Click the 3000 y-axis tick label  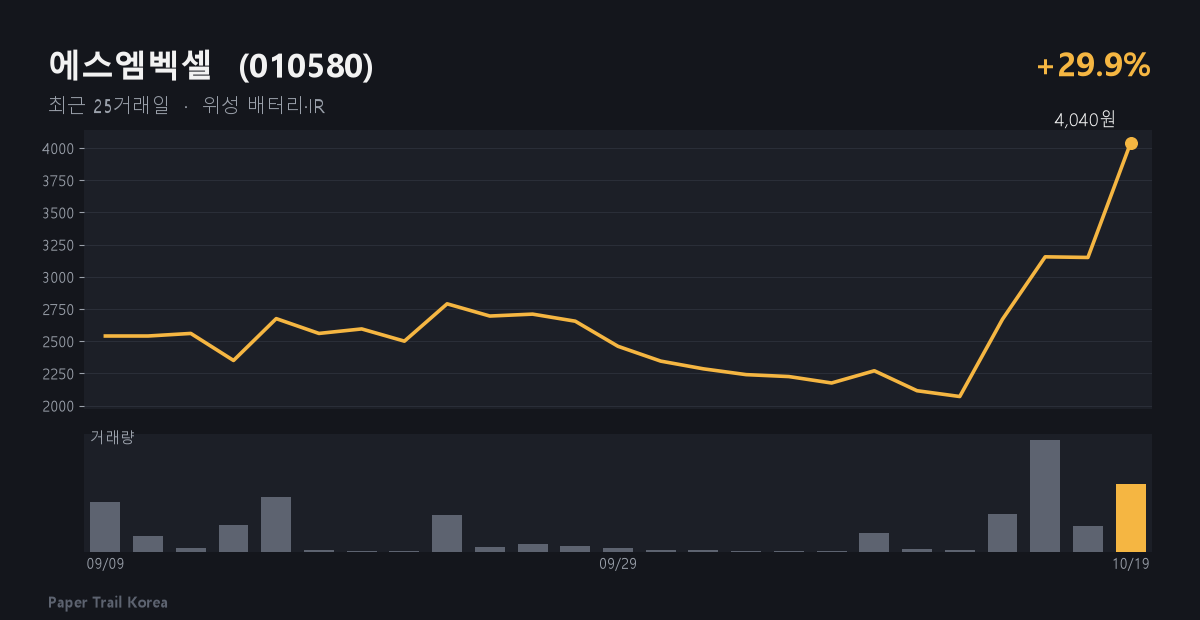coord(59,278)
